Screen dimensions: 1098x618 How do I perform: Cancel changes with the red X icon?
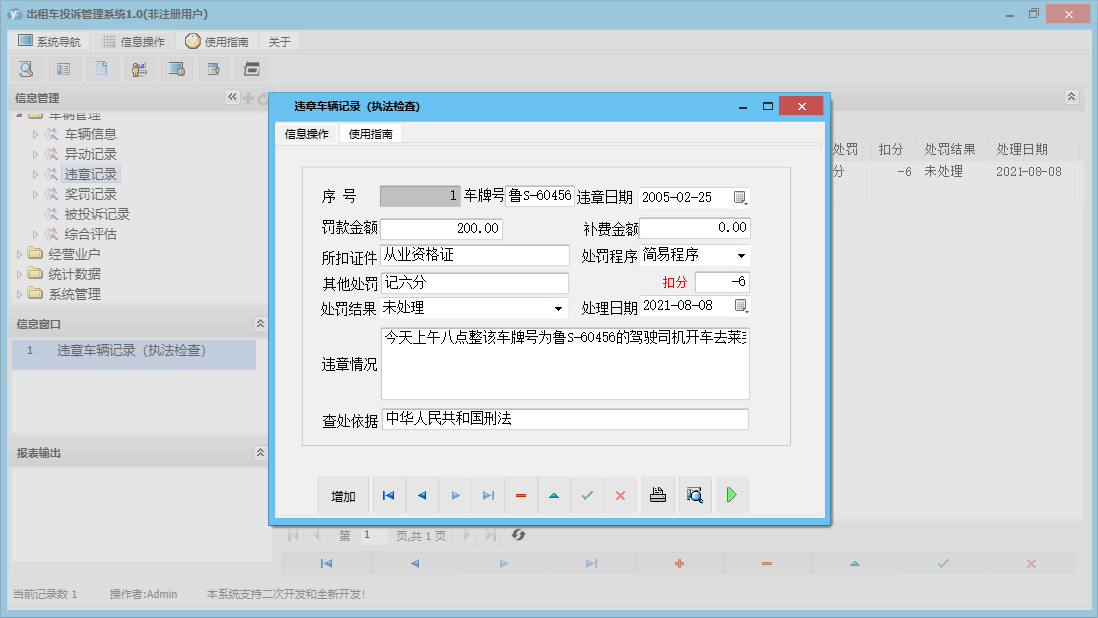click(x=620, y=495)
